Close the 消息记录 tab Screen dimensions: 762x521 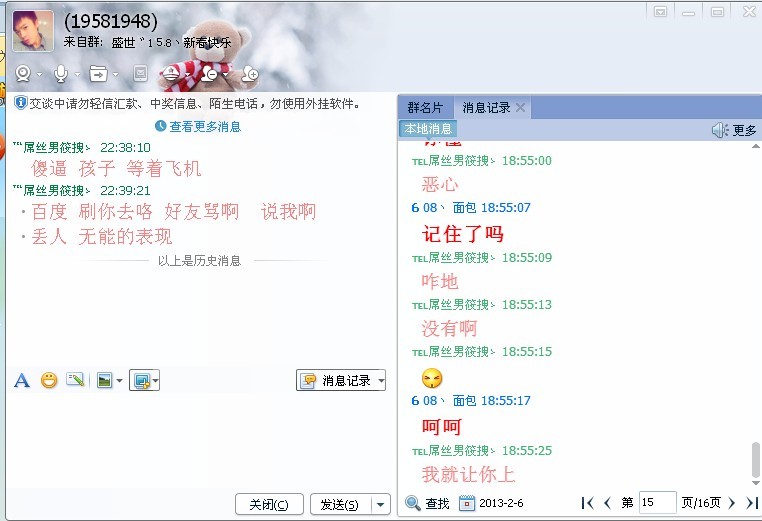point(520,107)
